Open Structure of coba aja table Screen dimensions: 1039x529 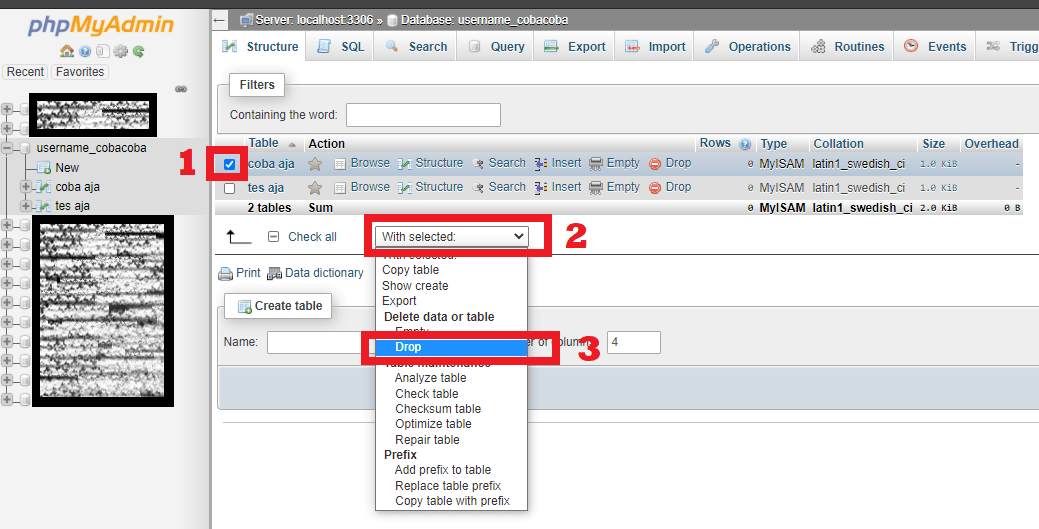pos(430,163)
